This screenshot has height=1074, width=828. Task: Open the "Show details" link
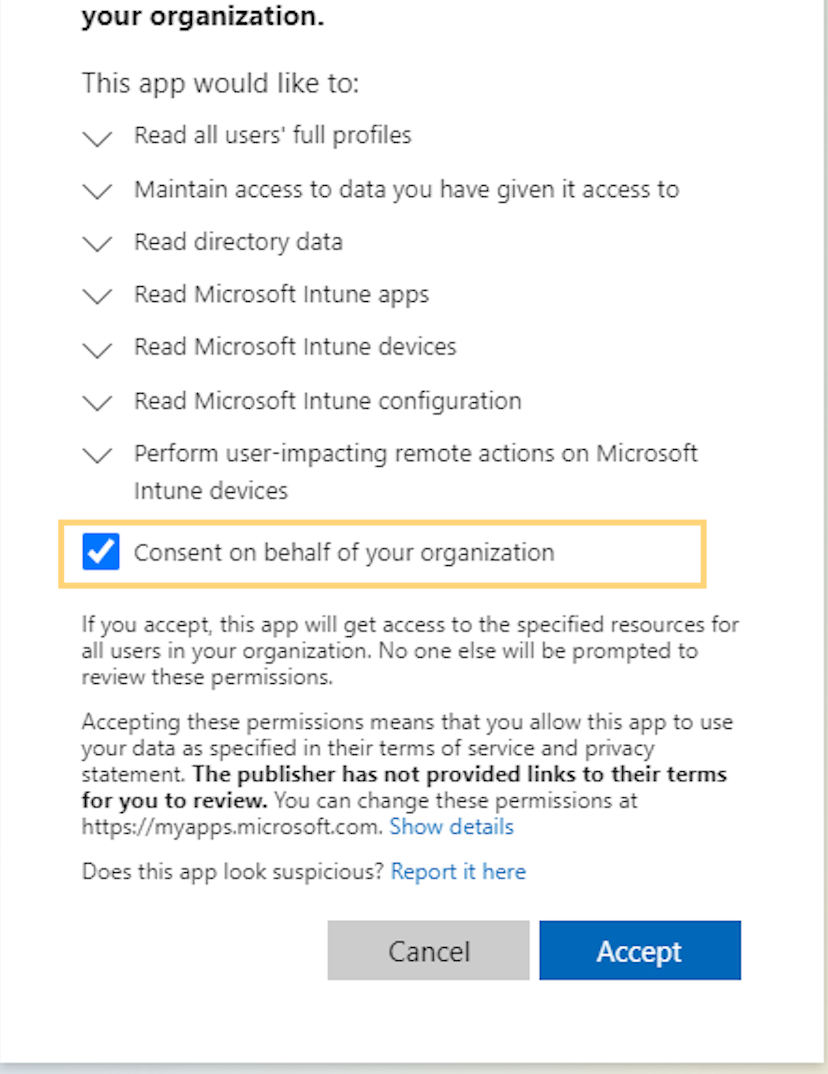point(451,827)
